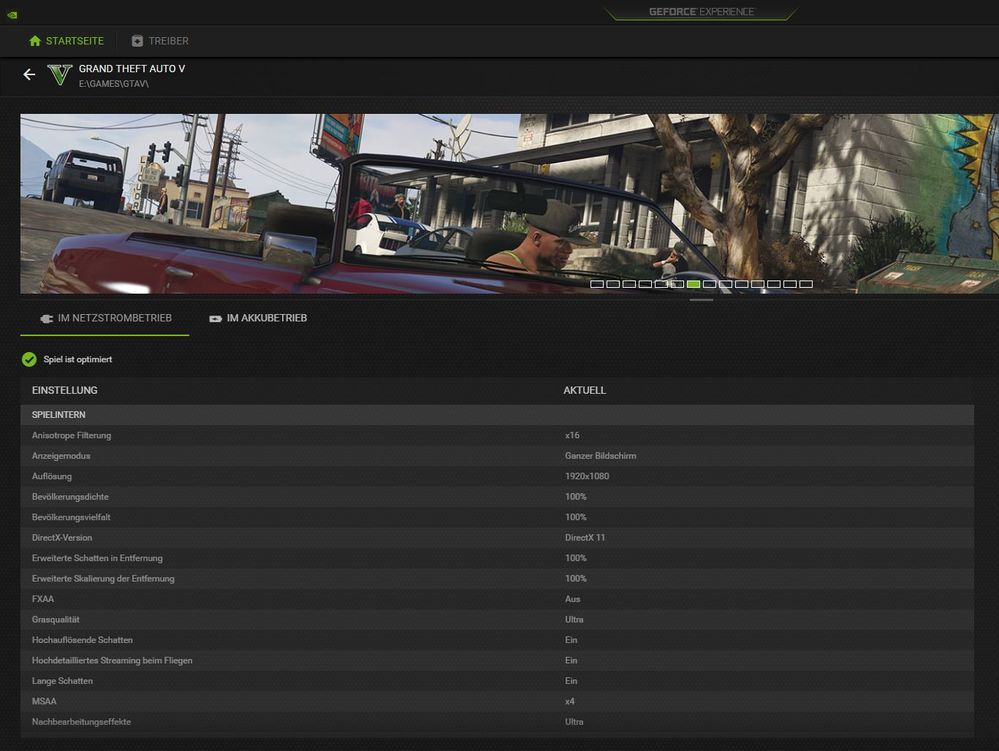Click the green 'Spiel ist optimiert' checkmark

coord(29,359)
